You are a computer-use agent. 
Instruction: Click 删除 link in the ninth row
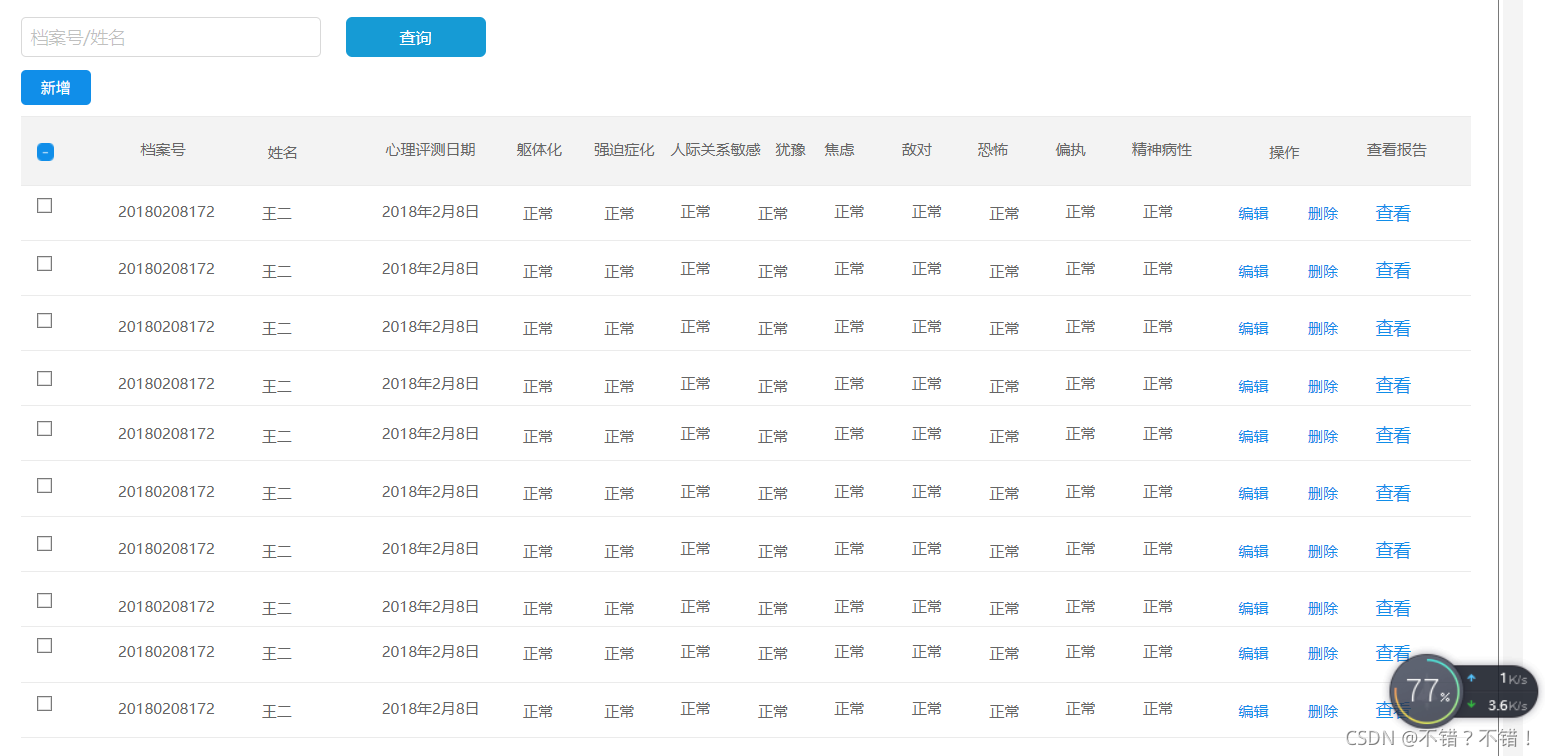(x=1323, y=653)
